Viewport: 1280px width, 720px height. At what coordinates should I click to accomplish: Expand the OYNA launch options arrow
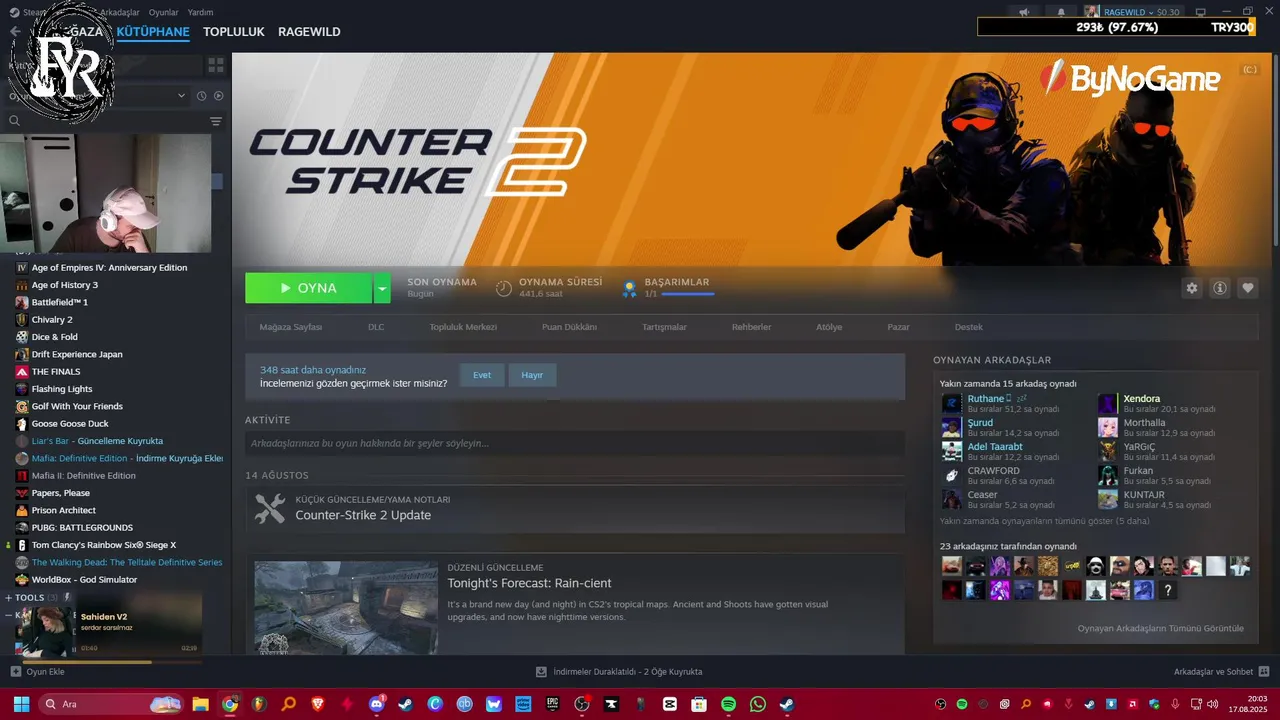pyautogui.click(x=382, y=288)
